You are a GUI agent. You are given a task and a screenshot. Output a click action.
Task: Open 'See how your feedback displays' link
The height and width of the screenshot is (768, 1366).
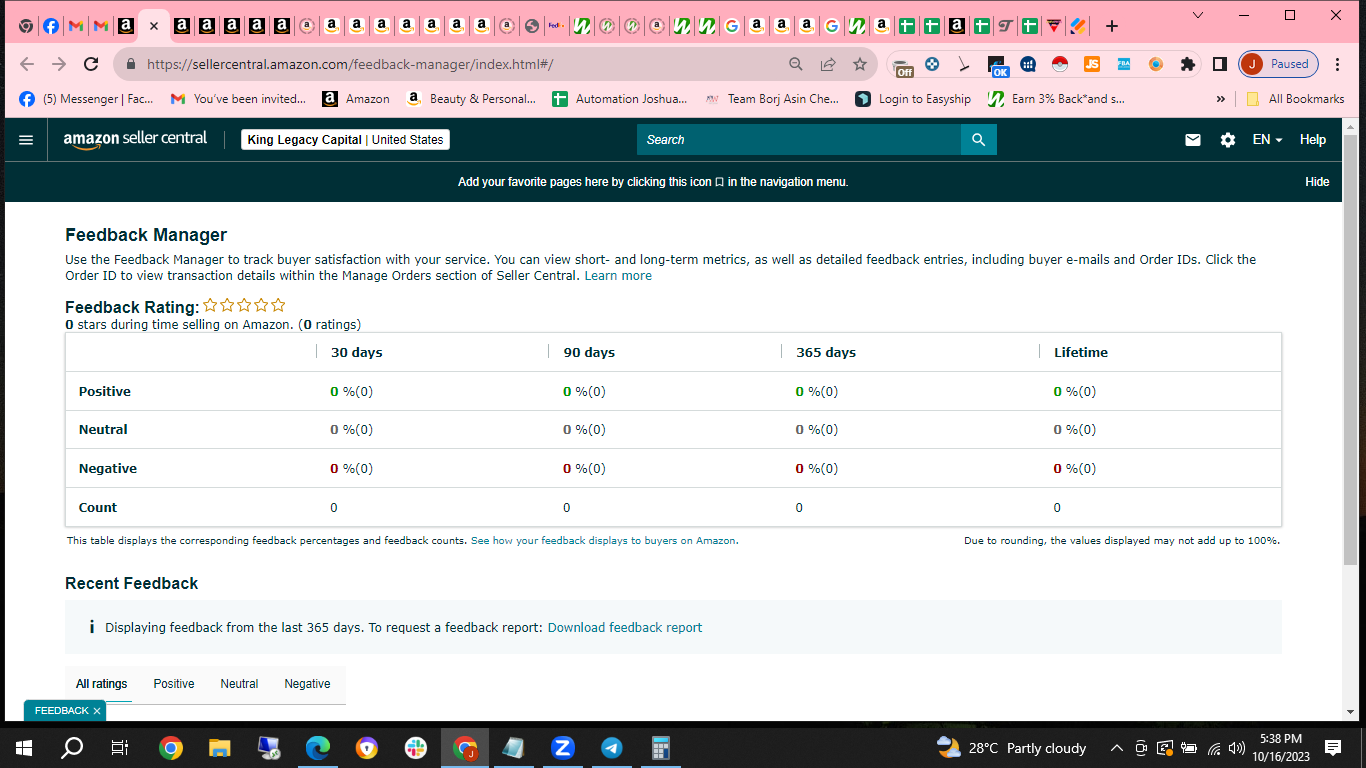(604, 541)
